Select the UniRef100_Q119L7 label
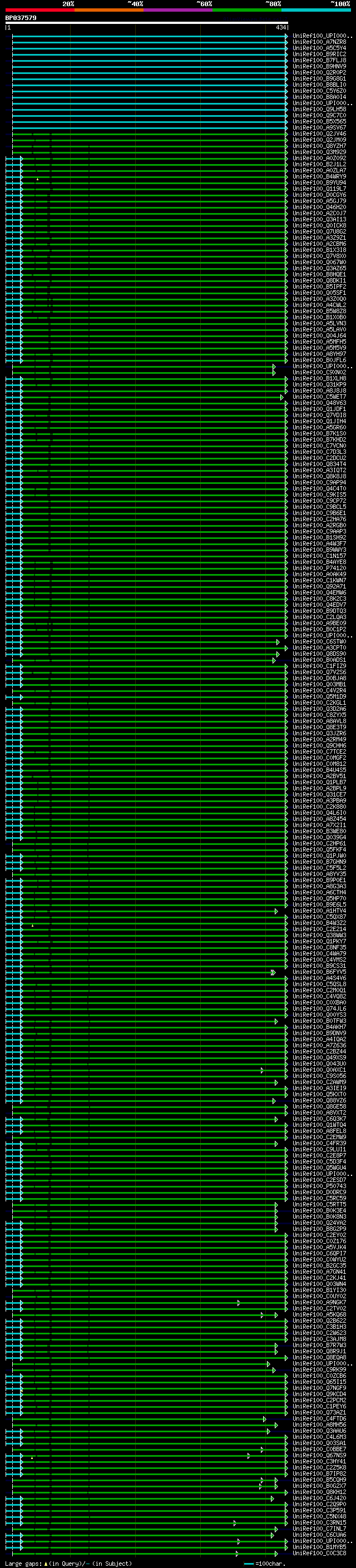This screenshot has height=1568, width=356. point(319,189)
